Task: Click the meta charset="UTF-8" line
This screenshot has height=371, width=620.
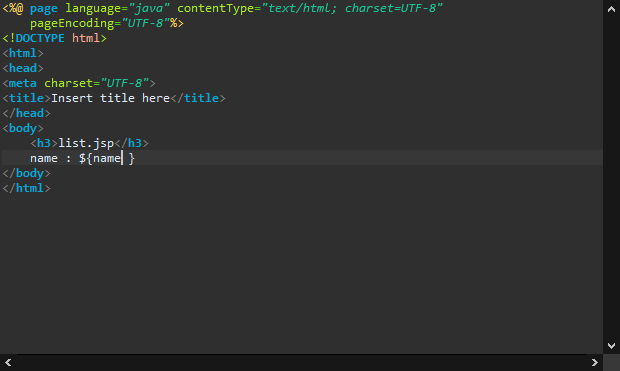Action: pos(79,83)
